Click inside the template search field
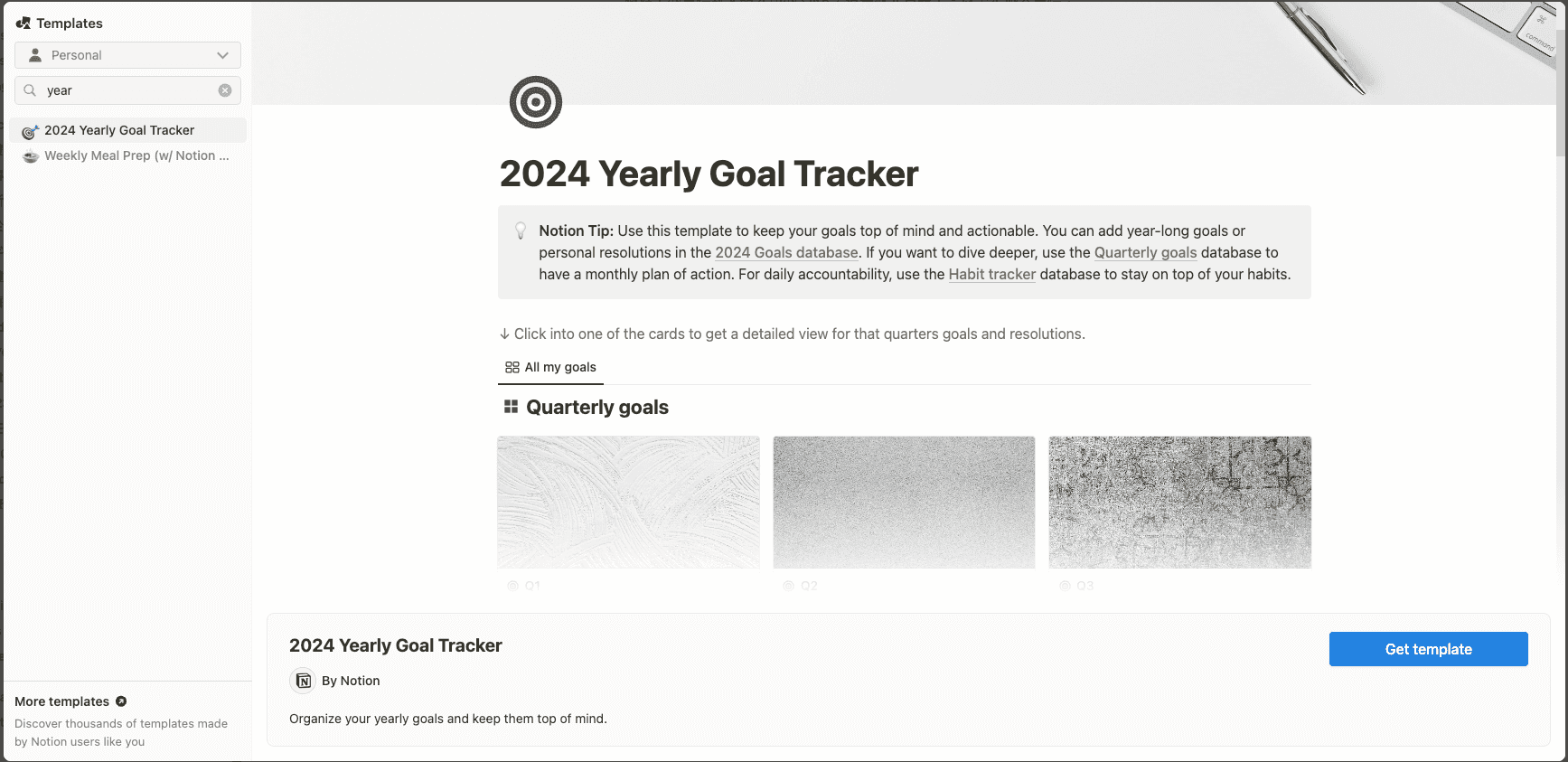Screen dimensions: 1568x762 click(x=127, y=90)
